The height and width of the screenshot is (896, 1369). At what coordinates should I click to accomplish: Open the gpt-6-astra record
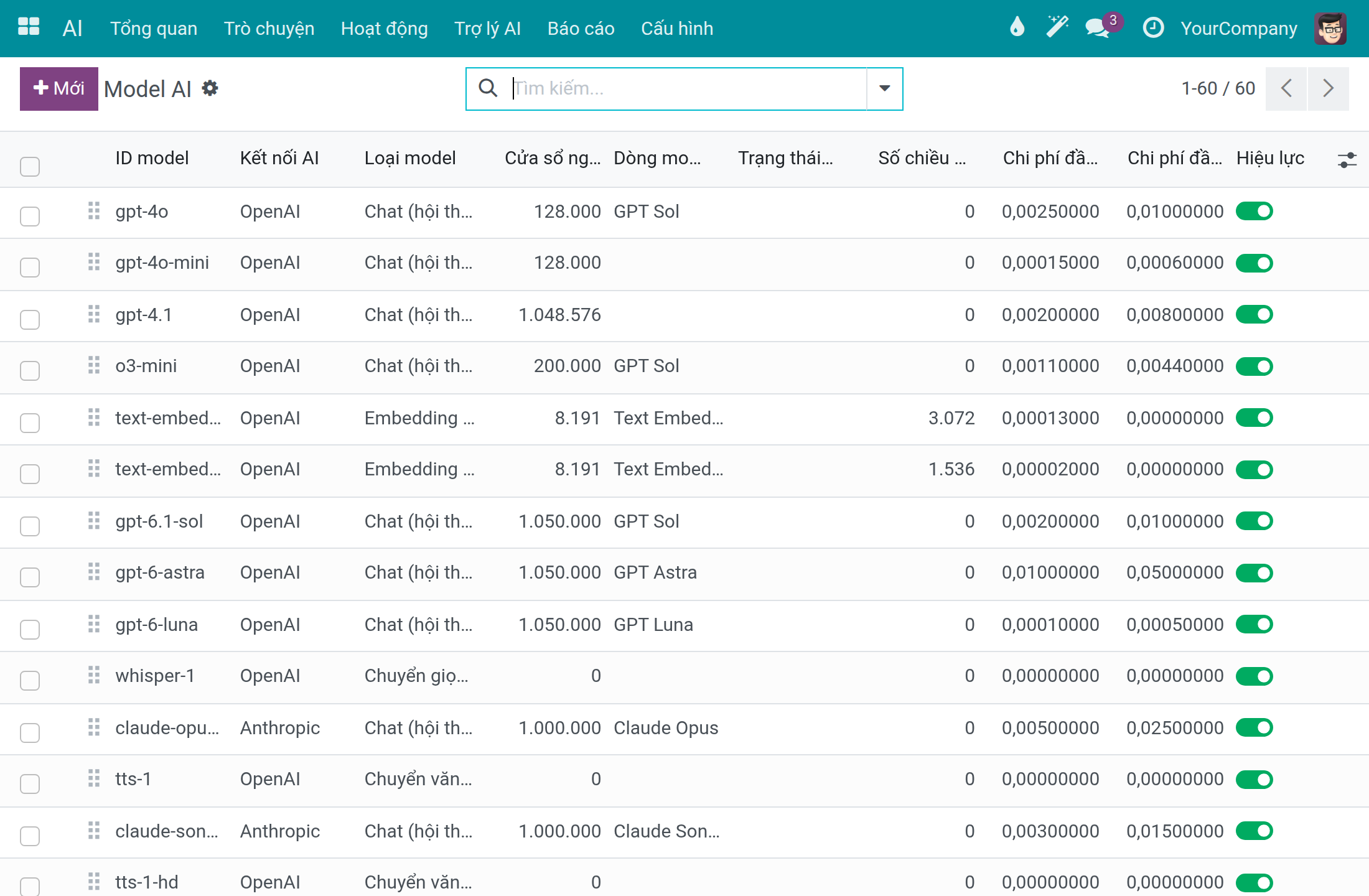[160, 572]
